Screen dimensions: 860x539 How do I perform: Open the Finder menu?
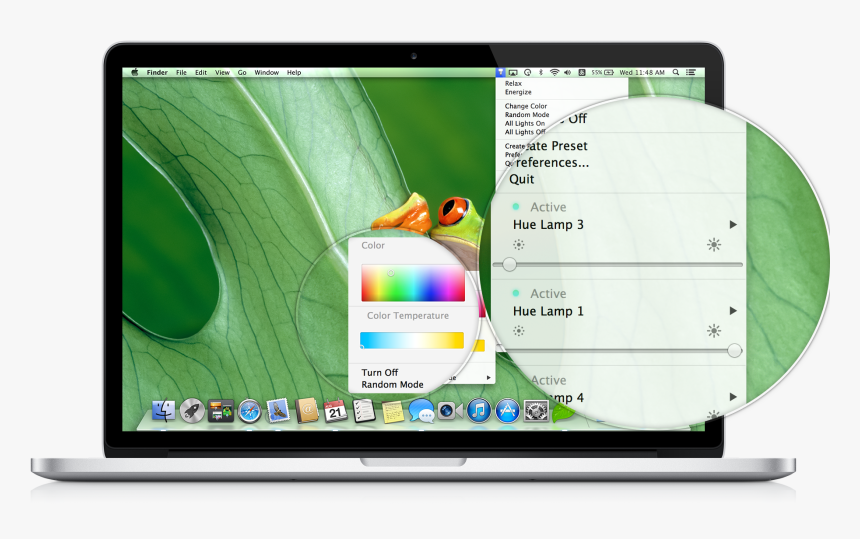pos(157,72)
